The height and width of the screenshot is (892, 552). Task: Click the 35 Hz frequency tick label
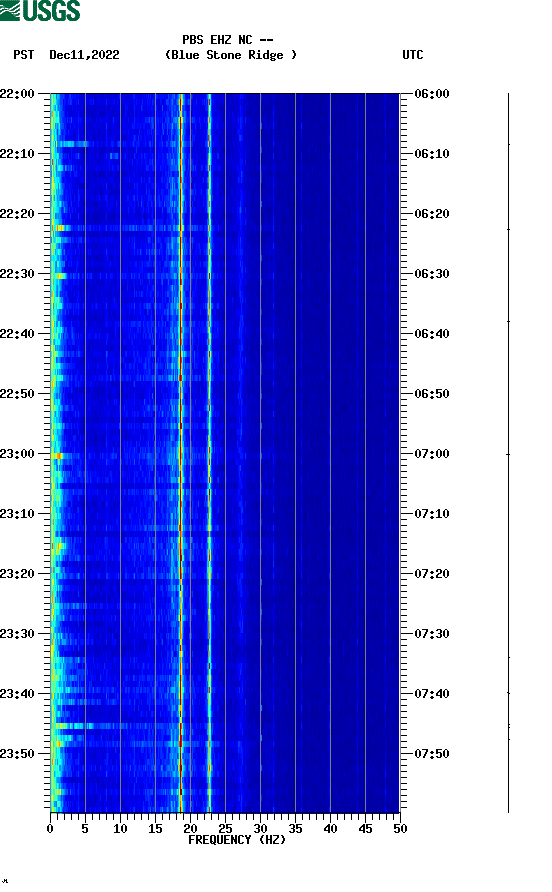295,829
